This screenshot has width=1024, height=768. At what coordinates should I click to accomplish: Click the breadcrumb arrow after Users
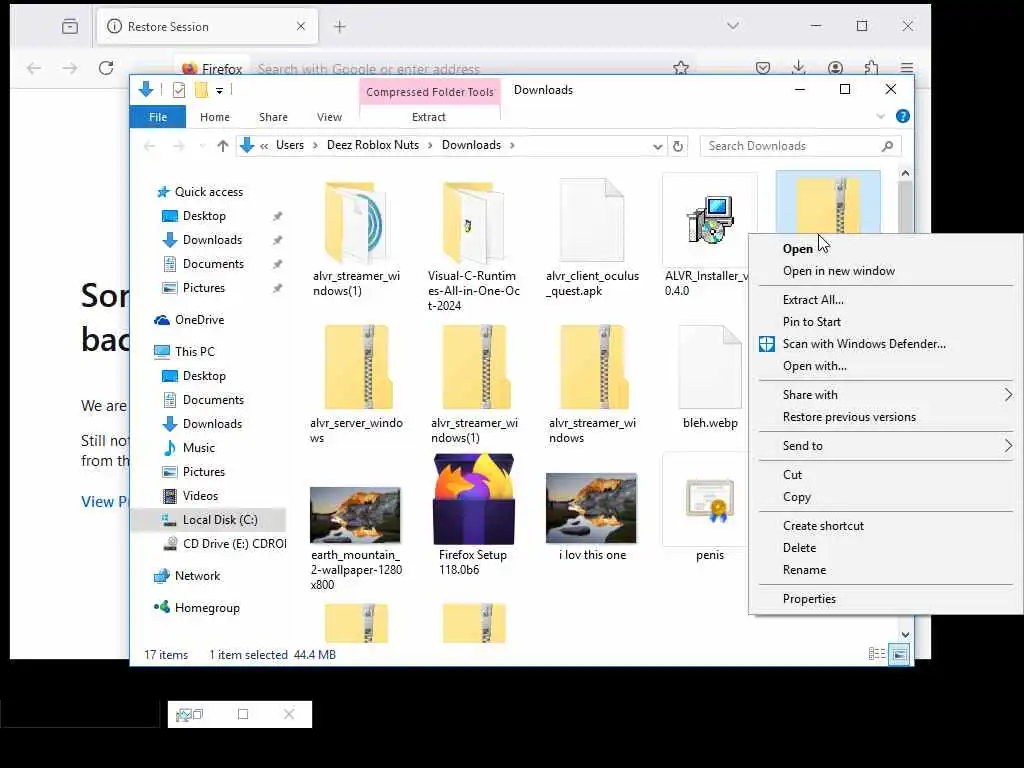pyautogui.click(x=315, y=145)
